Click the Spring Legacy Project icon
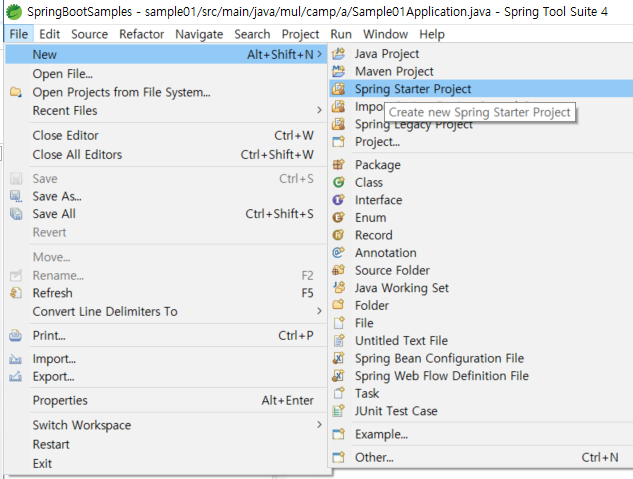The image size is (633, 479). pos(338,124)
